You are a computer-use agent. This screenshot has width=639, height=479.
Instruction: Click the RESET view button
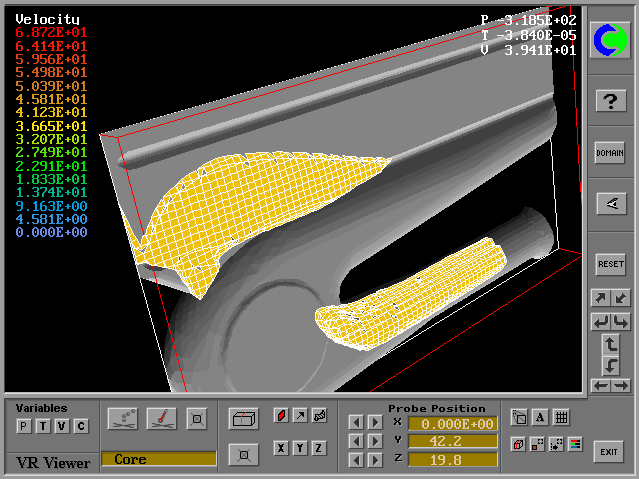tap(610, 264)
